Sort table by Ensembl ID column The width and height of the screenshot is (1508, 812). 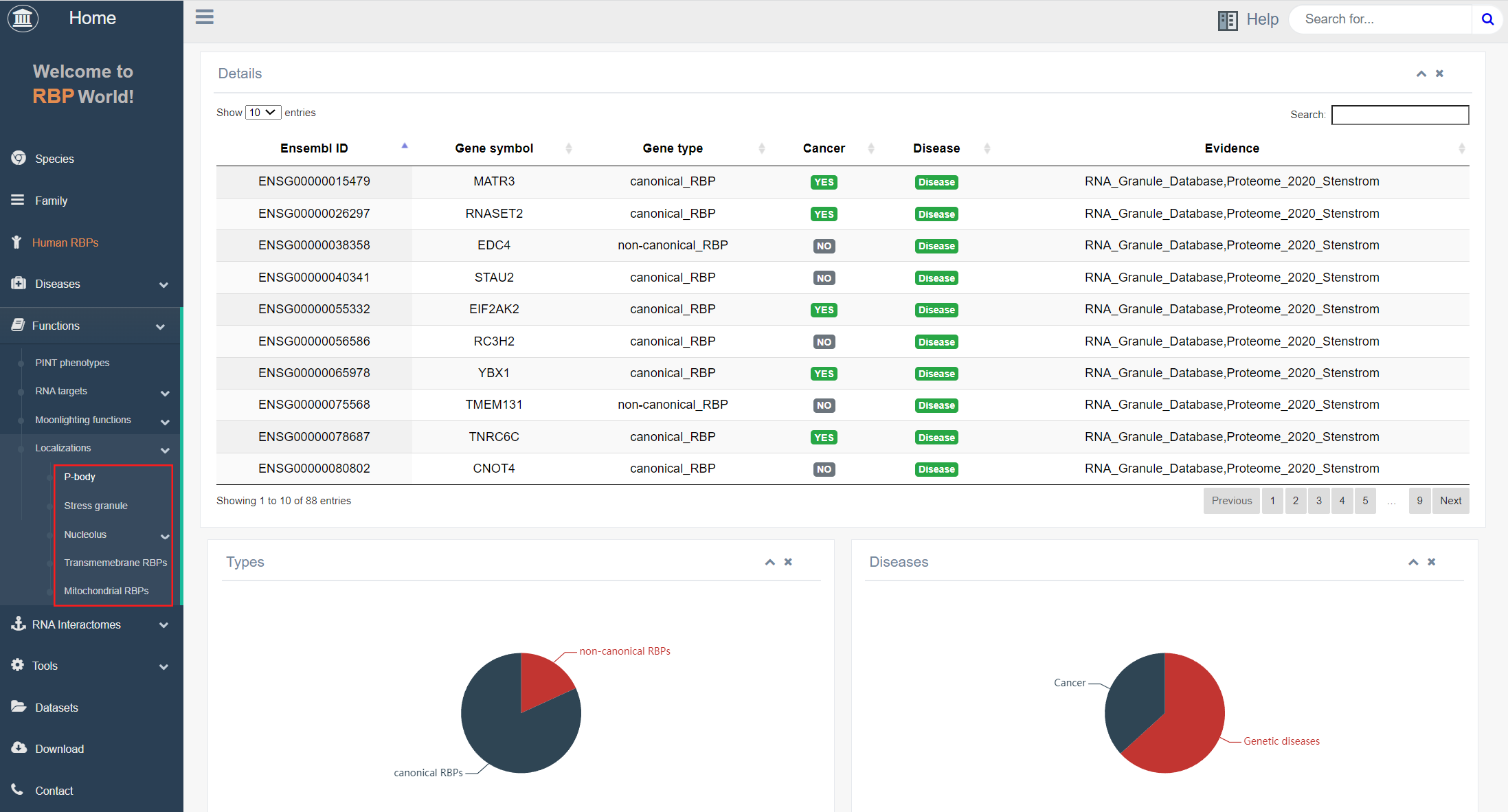315,148
